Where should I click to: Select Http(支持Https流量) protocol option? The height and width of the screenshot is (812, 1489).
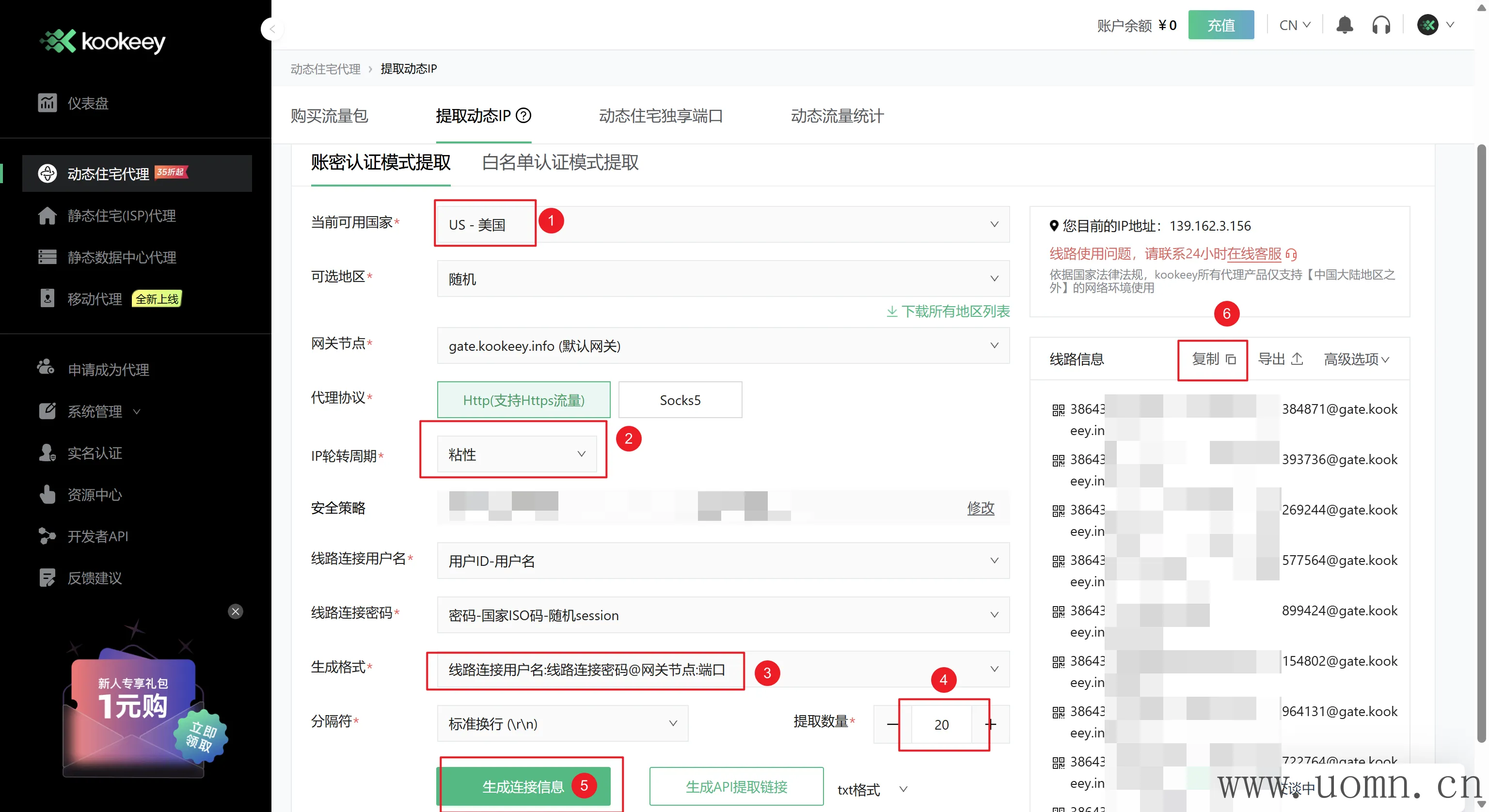pyautogui.click(x=523, y=400)
